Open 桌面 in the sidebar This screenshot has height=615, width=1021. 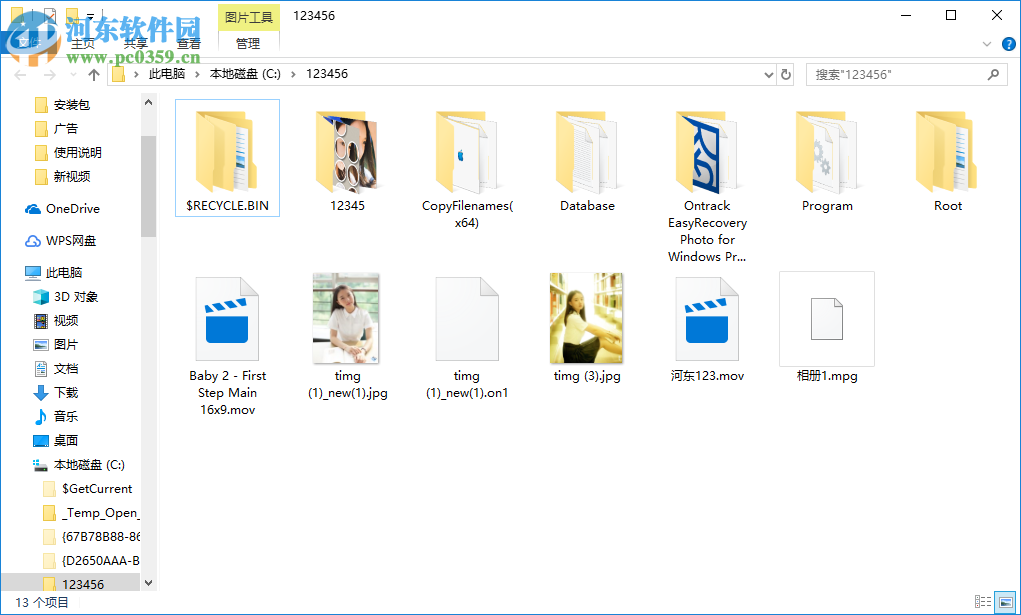56,440
